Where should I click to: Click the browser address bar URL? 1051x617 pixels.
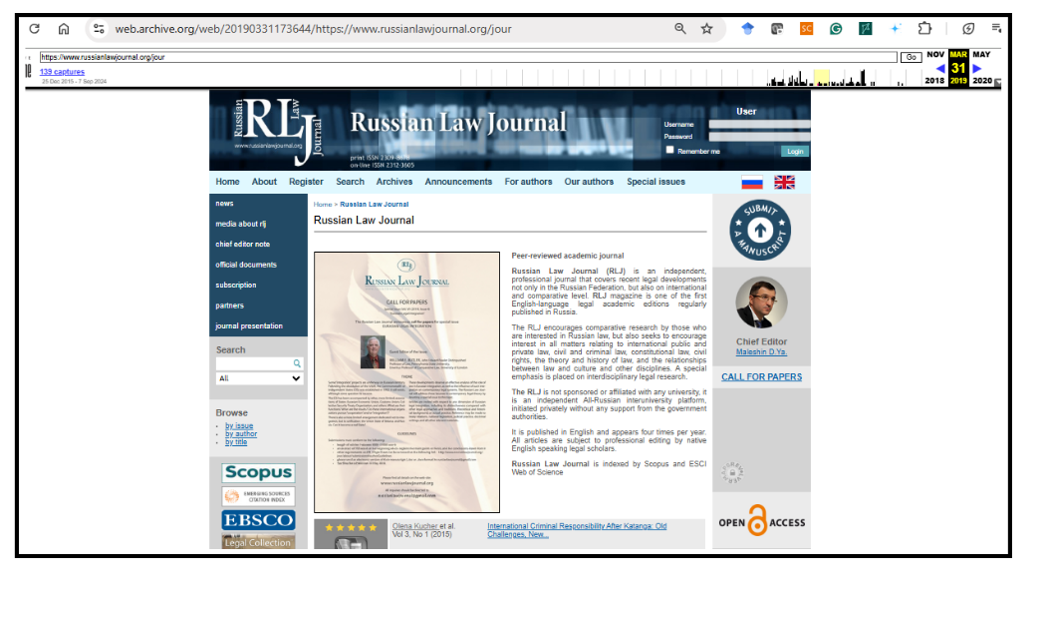point(313,29)
